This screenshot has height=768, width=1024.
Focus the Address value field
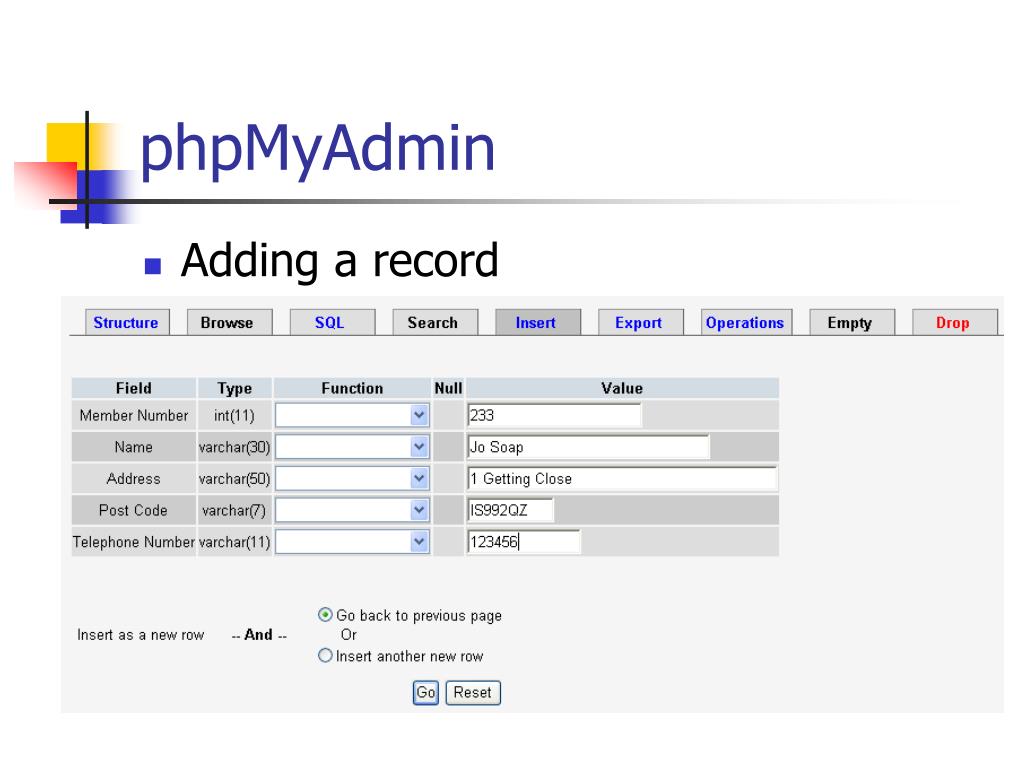click(x=622, y=479)
